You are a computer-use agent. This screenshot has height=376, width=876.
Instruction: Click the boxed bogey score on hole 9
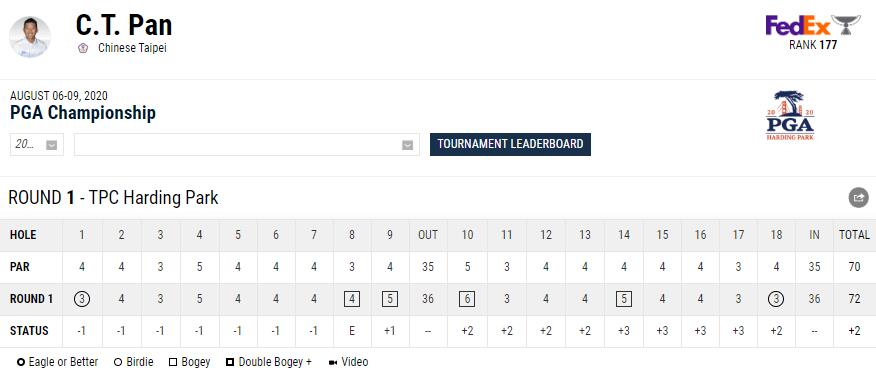pos(389,299)
